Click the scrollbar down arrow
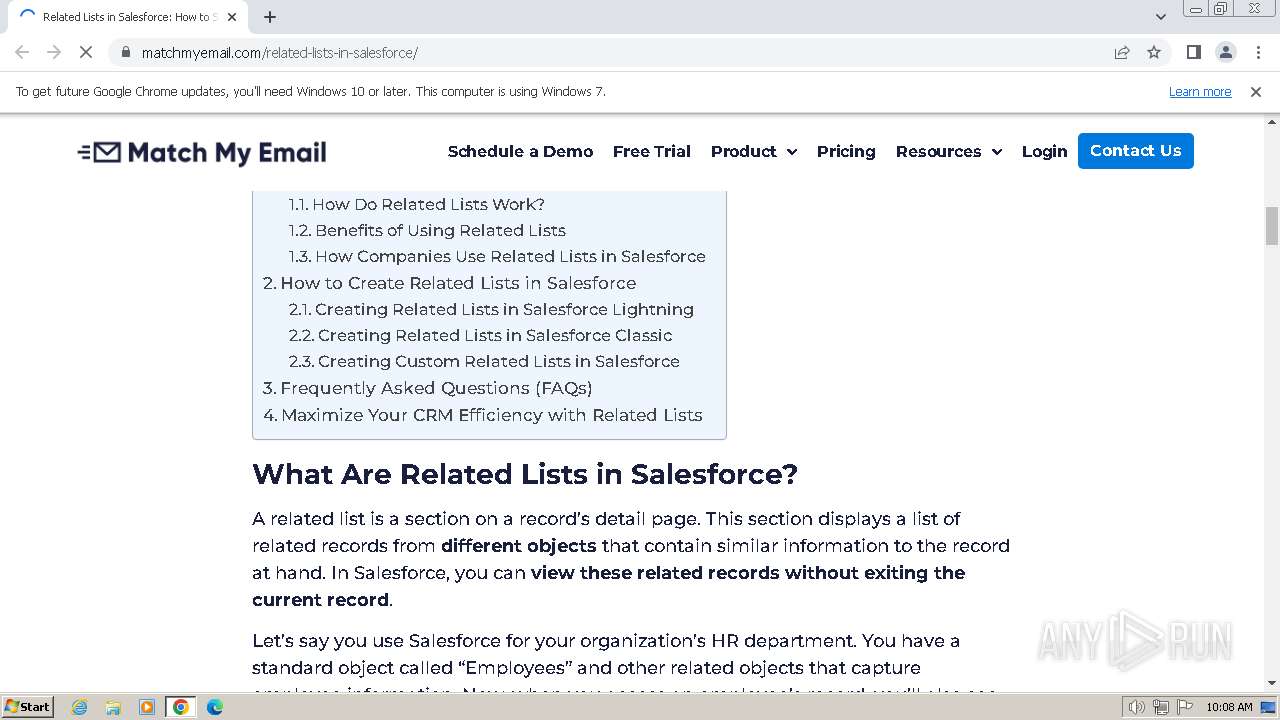 pyautogui.click(x=1272, y=684)
